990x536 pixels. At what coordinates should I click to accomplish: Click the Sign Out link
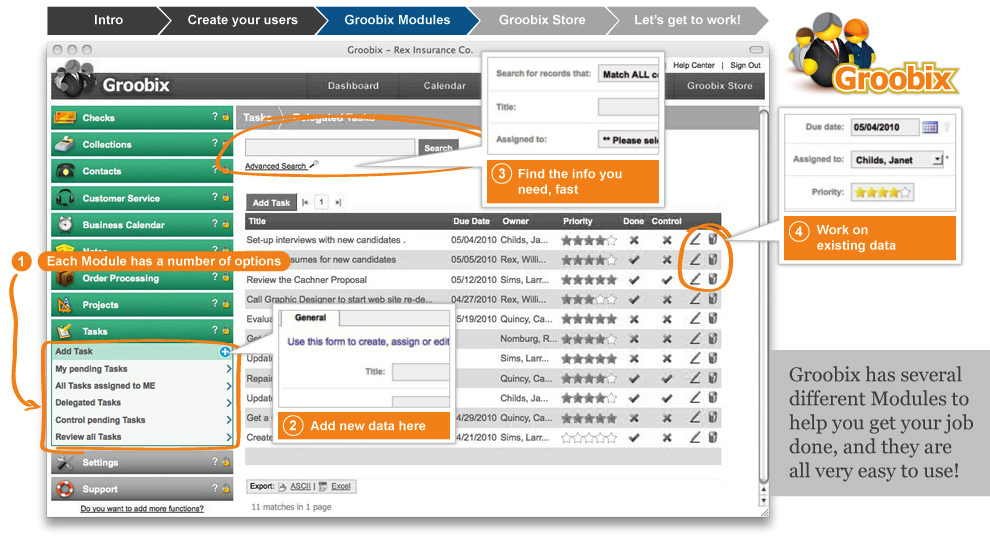coord(745,65)
